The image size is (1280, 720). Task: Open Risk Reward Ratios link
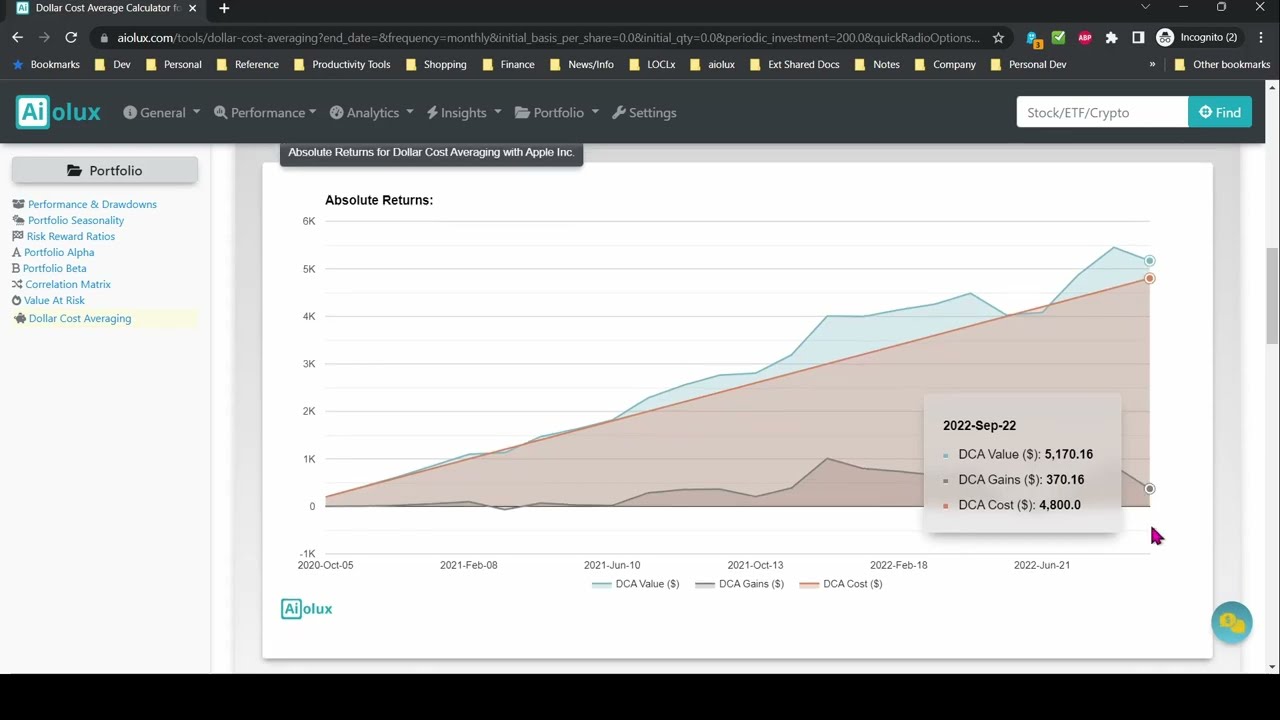(x=70, y=236)
